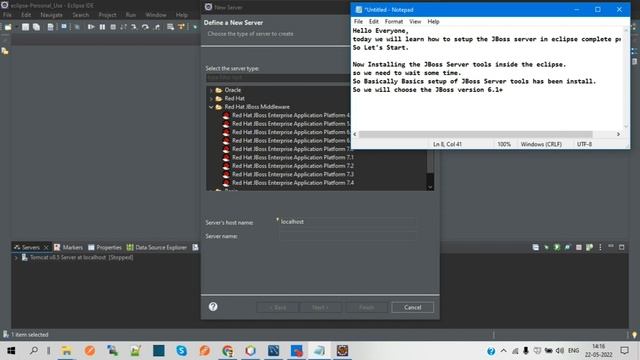Viewport: 640px width, 360px height.
Task: Open the Package Explorer icon on left sidebar
Action: [5, 51]
